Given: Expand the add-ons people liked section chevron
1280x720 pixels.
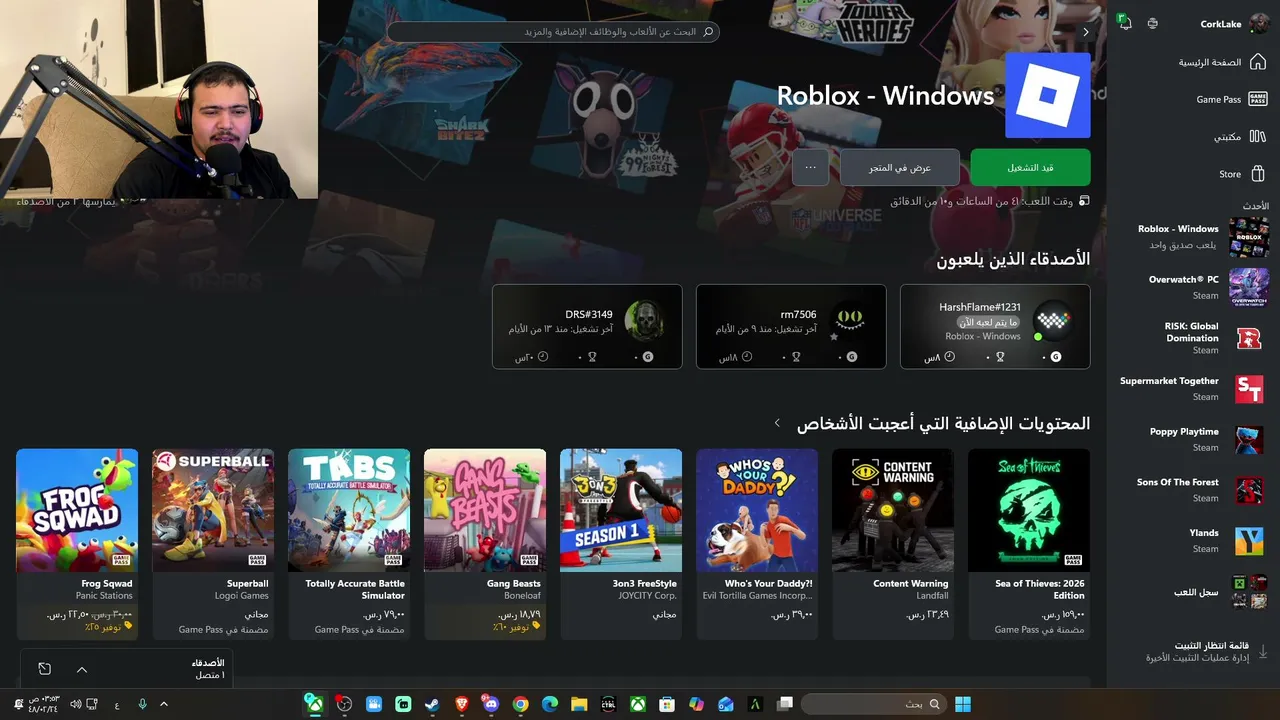Looking at the screenshot, I should point(777,423).
